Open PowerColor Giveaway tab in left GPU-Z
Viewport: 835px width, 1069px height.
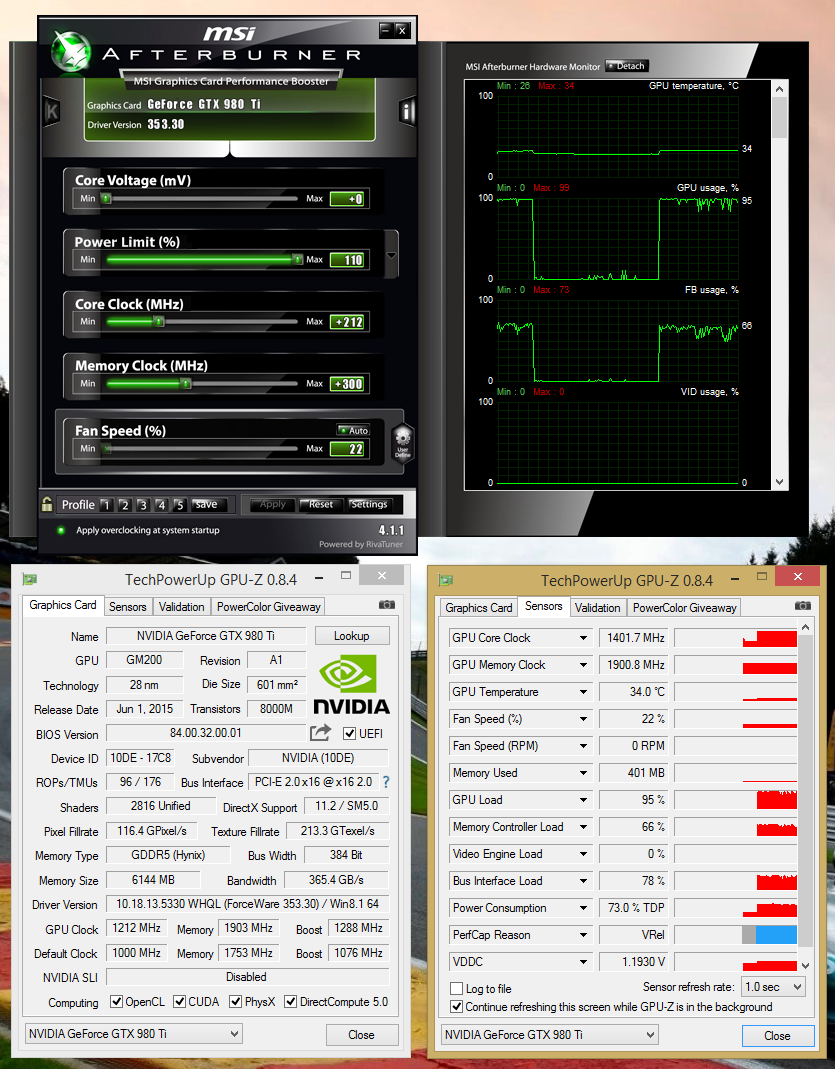click(x=269, y=607)
